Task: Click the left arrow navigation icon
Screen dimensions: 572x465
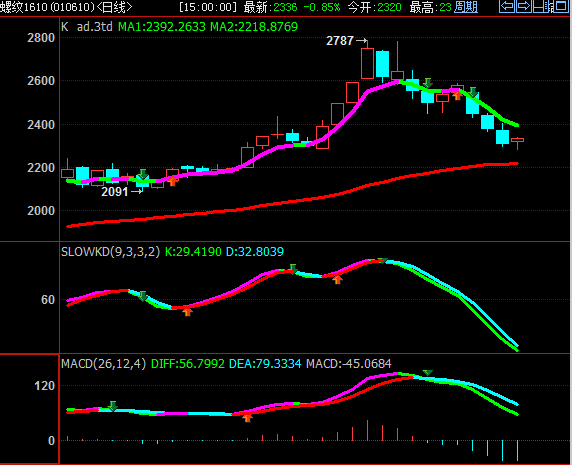Action: (507, 6)
